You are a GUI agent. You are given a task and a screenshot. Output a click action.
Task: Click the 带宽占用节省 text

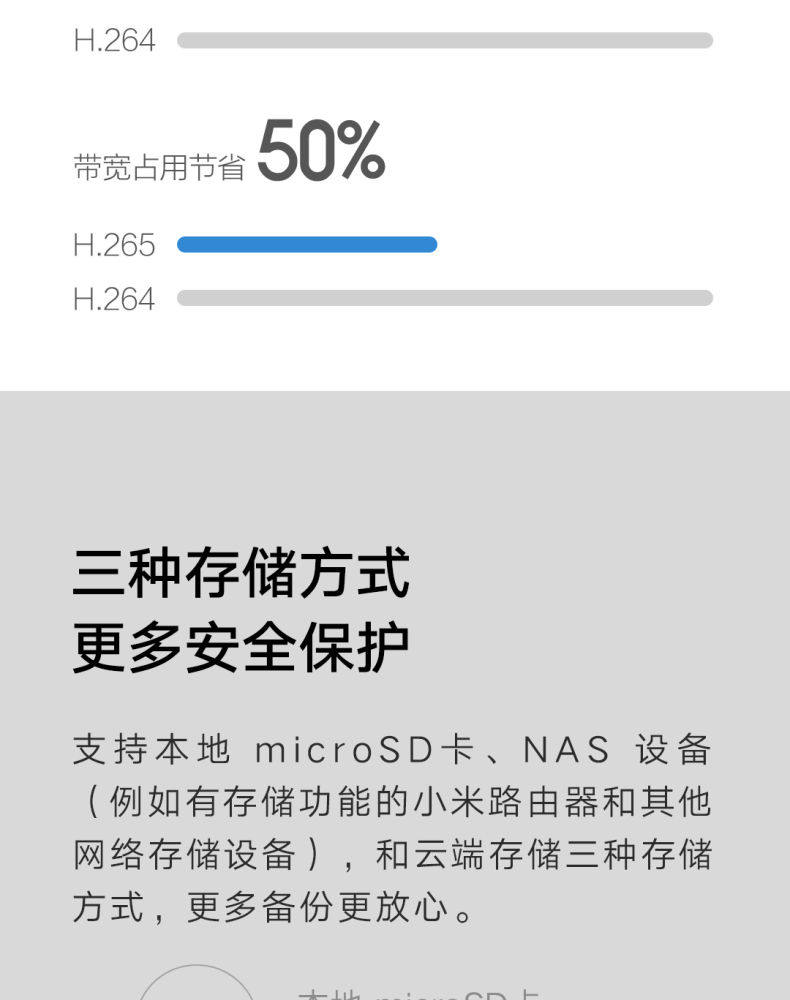click(159, 167)
